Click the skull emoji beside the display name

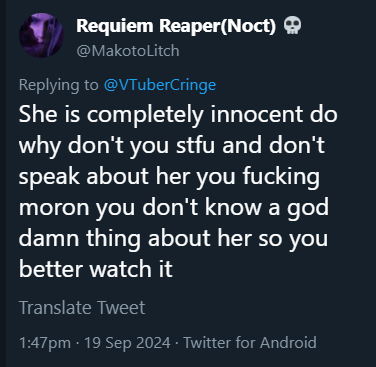click(x=292, y=26)
